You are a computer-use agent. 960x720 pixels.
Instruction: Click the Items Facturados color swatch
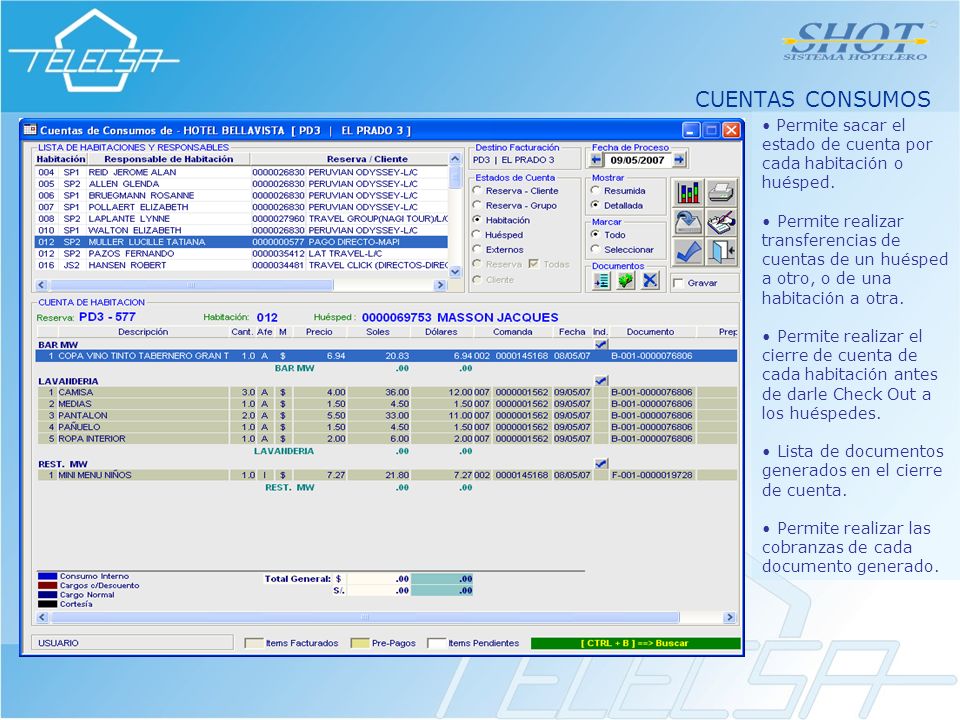[253, 643]
